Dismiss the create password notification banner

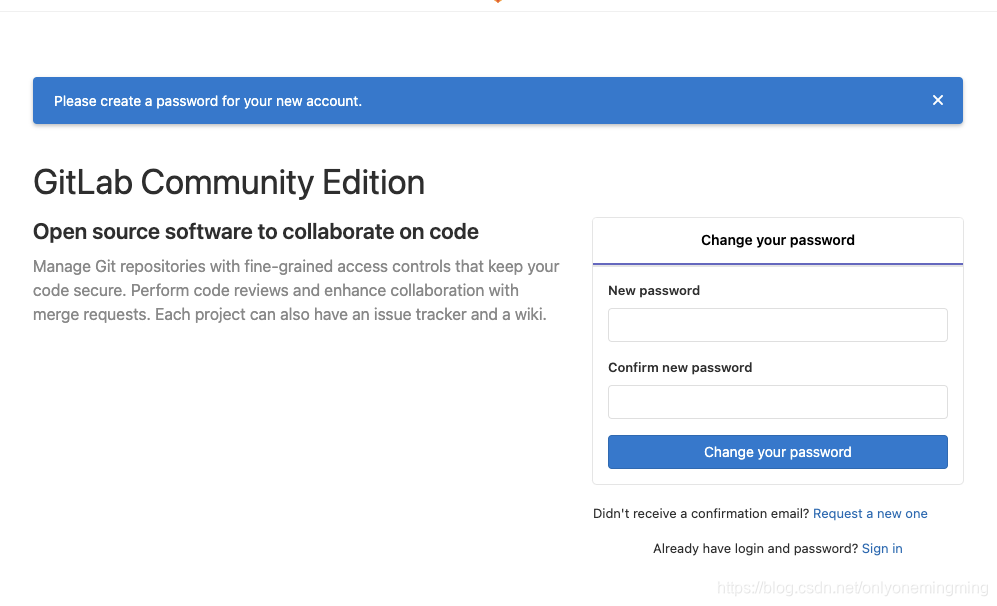tap(937, 100)
